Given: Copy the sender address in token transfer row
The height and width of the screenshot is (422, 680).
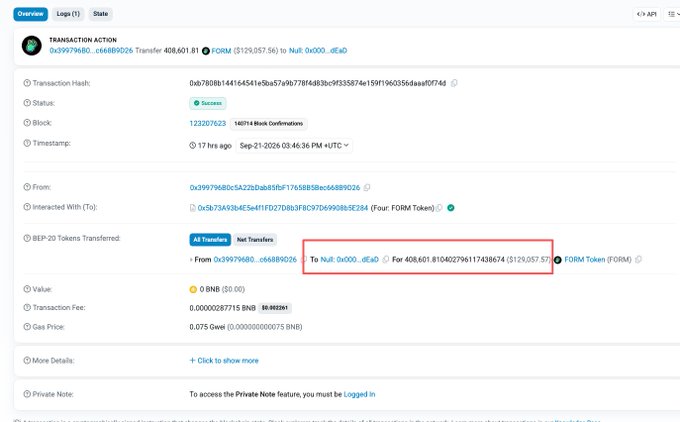Looking at the screenshot, I should [304, 259].
